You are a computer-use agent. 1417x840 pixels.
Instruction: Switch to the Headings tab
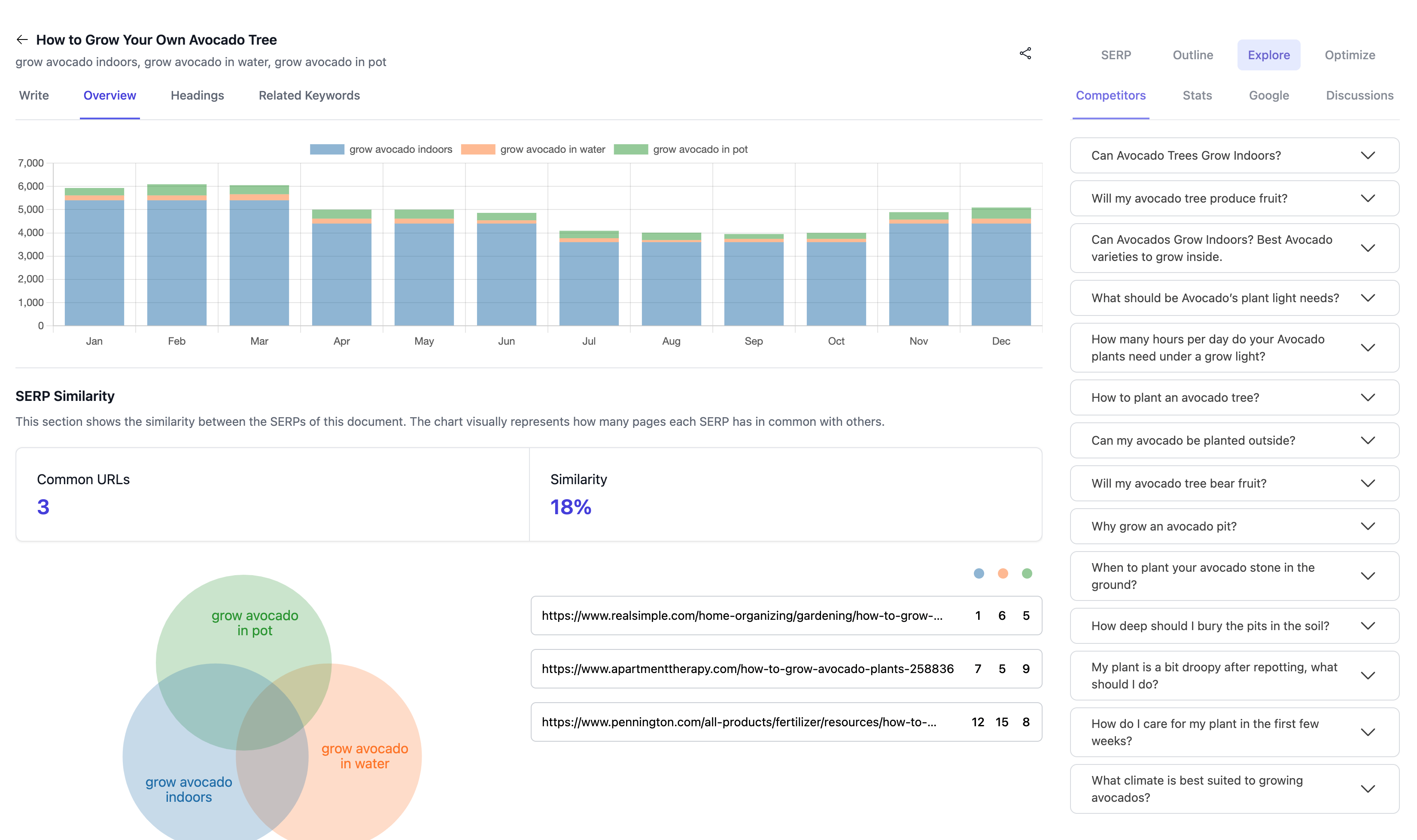click(198, 95)
